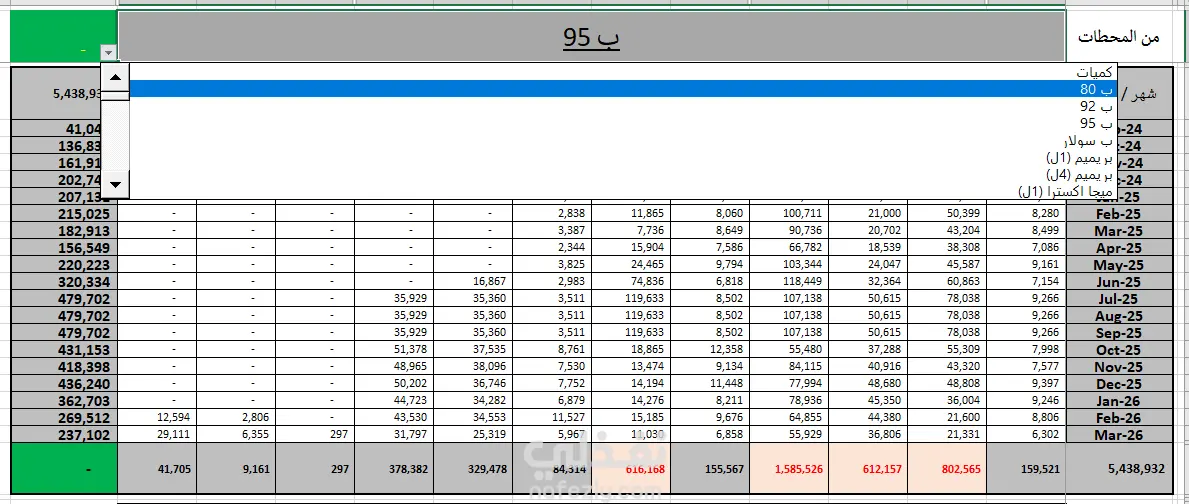This screenshot has height=504, width=1189.
Task: Click the row total 362,703 cell
Action: tap(64, 402)
